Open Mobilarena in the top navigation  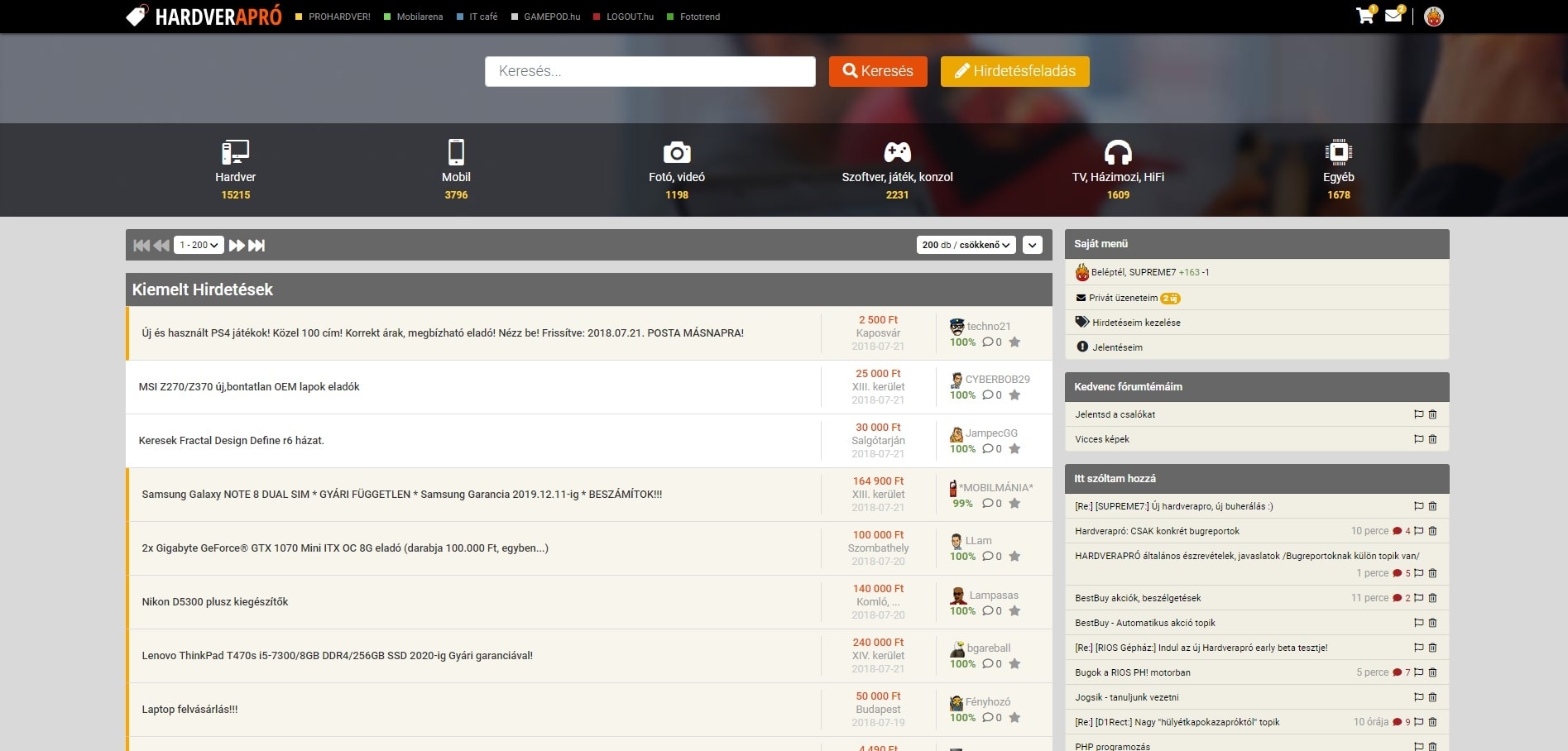[420, 17]
